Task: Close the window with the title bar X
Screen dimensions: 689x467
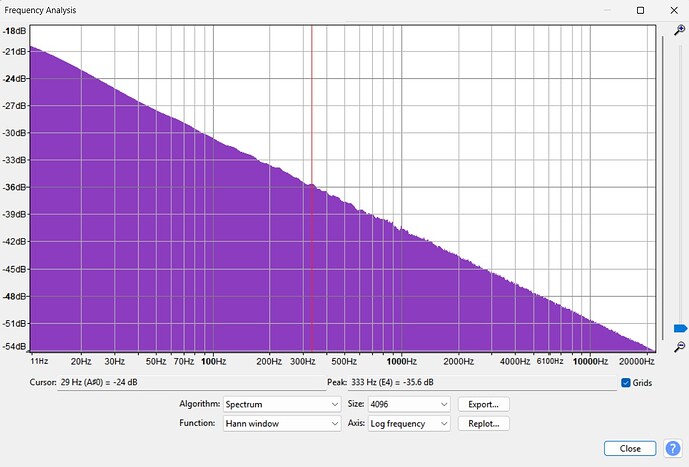Action: point(673,10)
